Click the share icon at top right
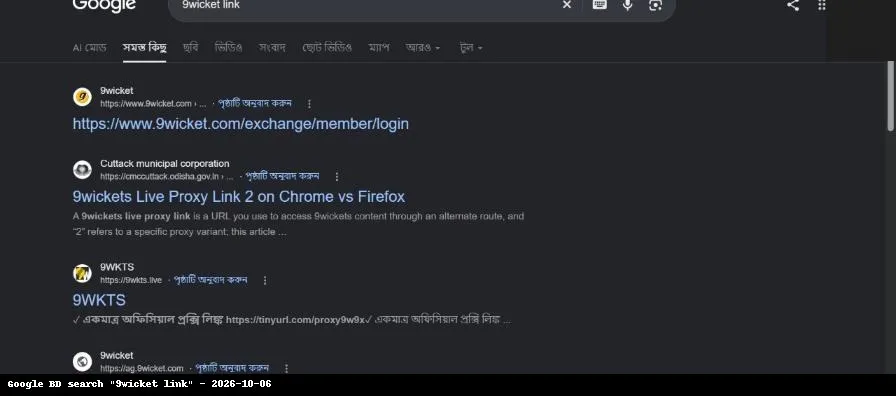This screenshot has width=896, height=396. pos(793,5)
